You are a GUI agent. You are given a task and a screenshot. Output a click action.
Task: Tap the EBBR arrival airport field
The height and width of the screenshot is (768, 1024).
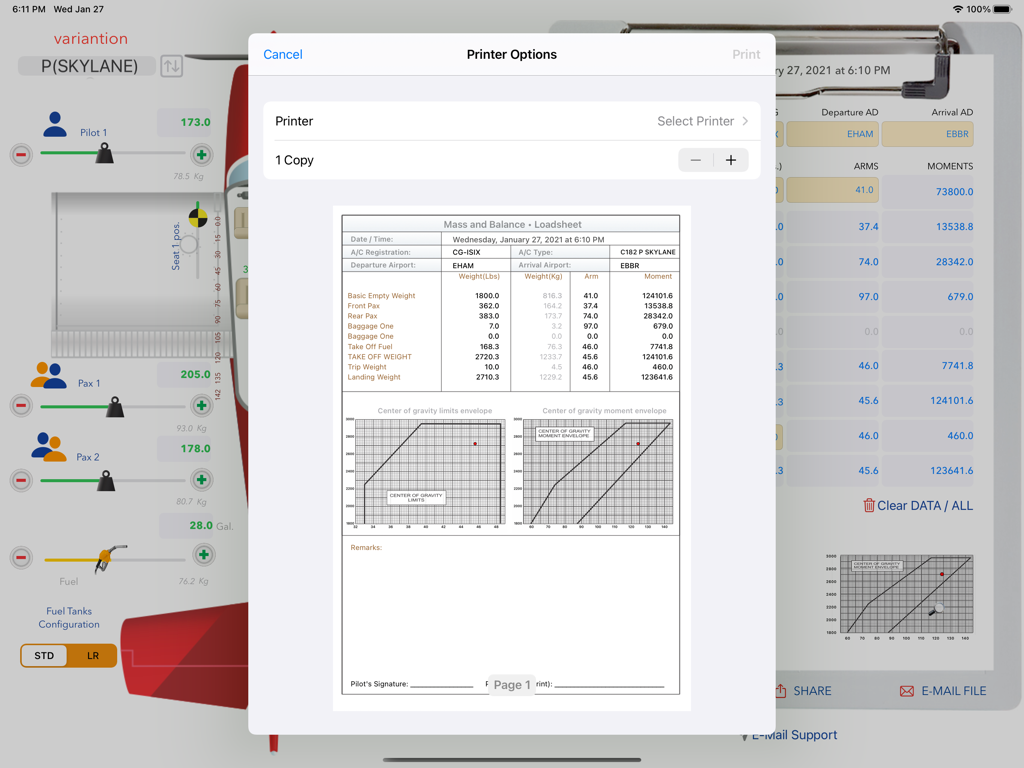click(926, 134)
